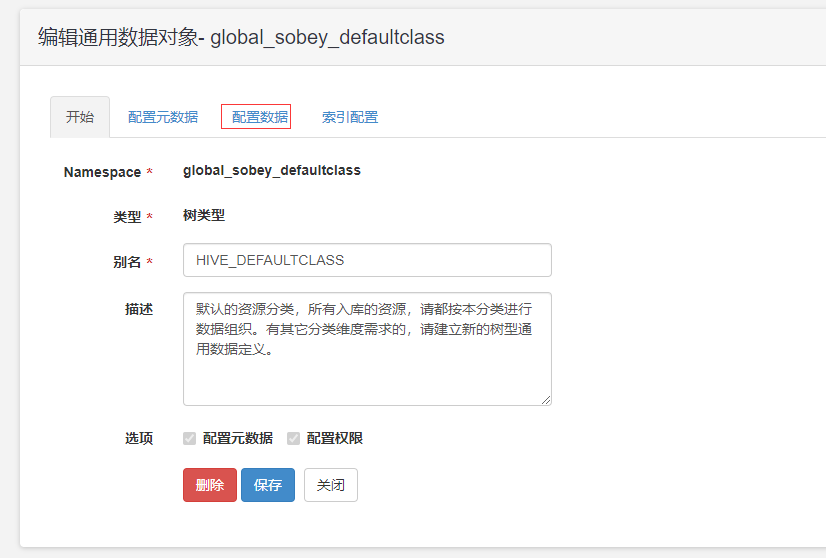This screenshot has width=826, height=558.
Task: Click the 别名 field label
Action: tap(127, 262)
